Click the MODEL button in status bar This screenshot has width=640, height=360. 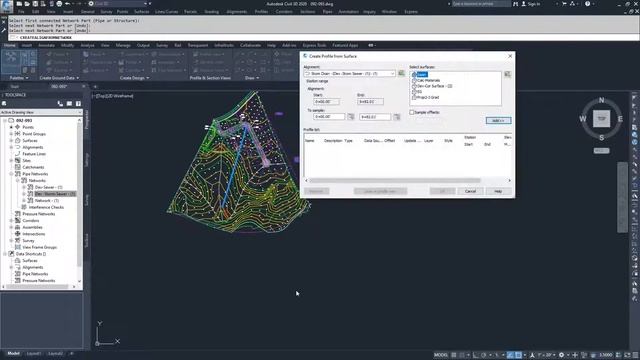[x=440, y=355]
